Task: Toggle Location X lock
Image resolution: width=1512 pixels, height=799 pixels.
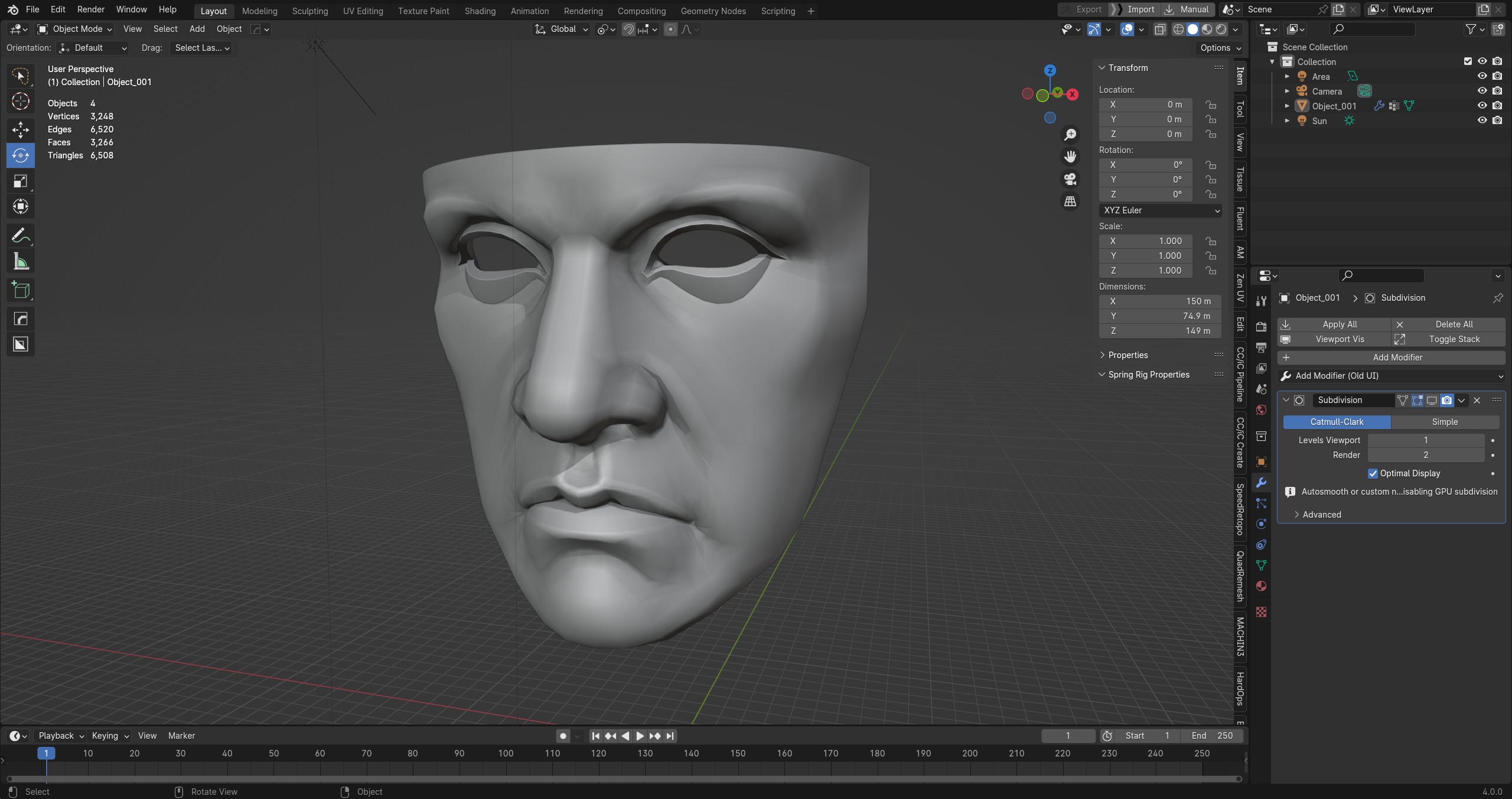Action: point(1211,105)
